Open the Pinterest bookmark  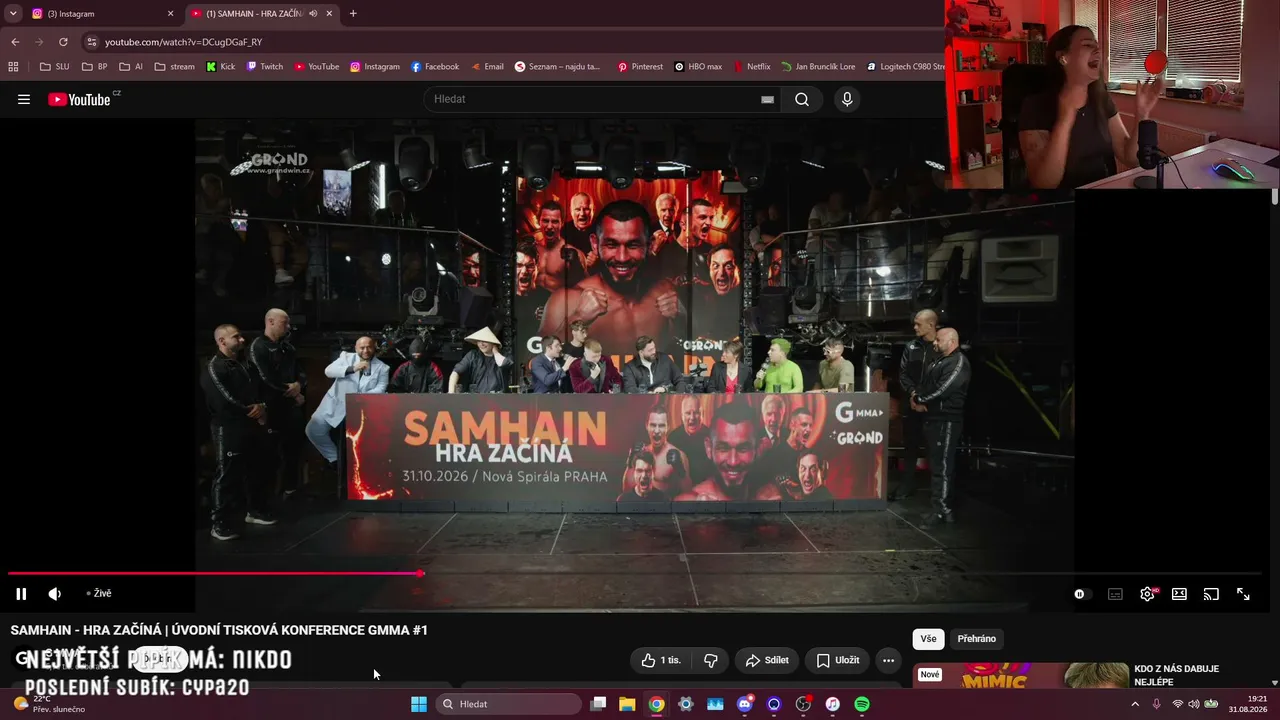[x=640, y=67]
